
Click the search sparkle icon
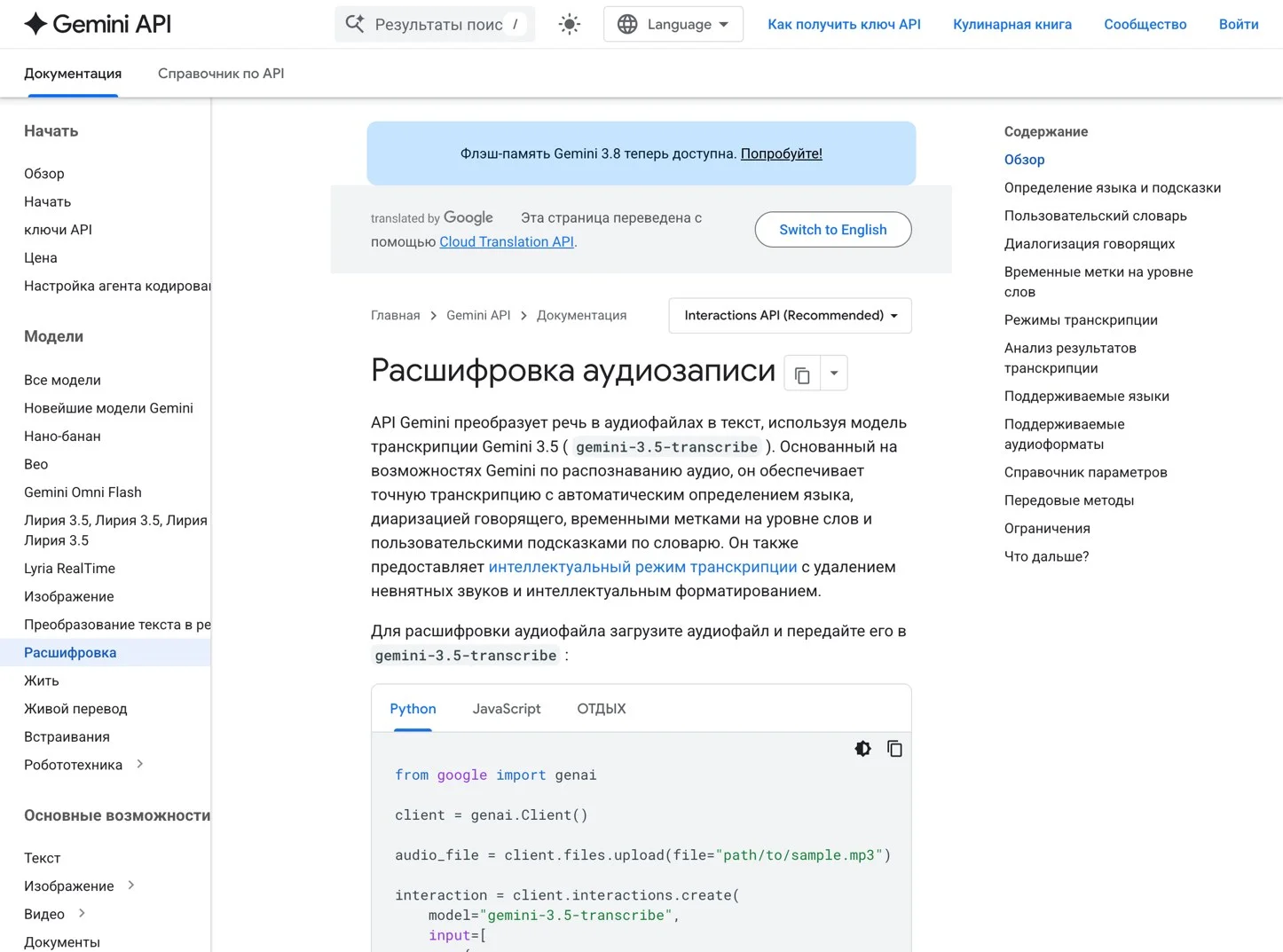(355, 24)
